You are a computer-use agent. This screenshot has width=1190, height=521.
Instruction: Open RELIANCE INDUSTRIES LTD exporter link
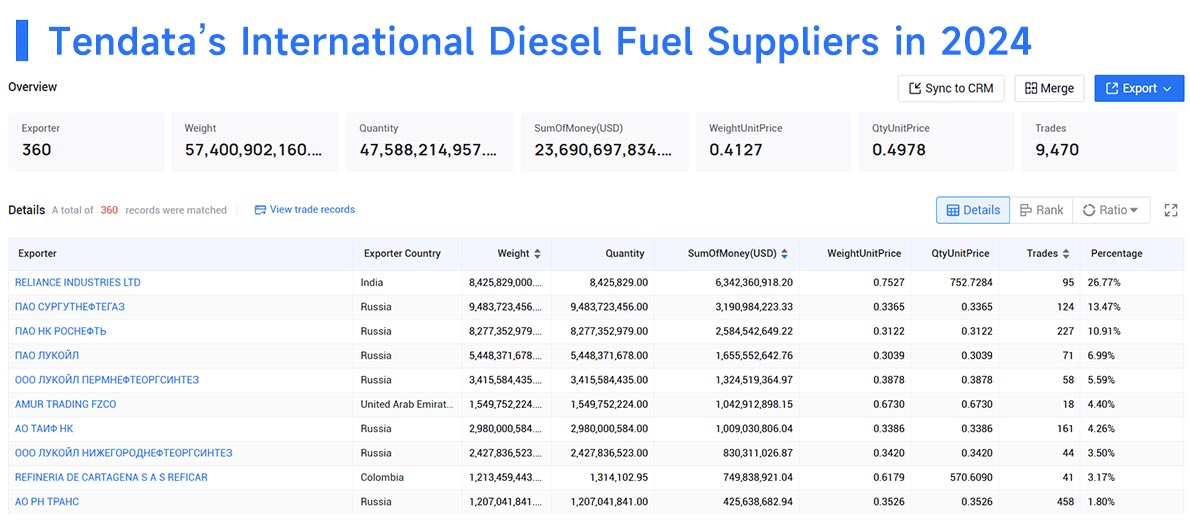[77, 283]
